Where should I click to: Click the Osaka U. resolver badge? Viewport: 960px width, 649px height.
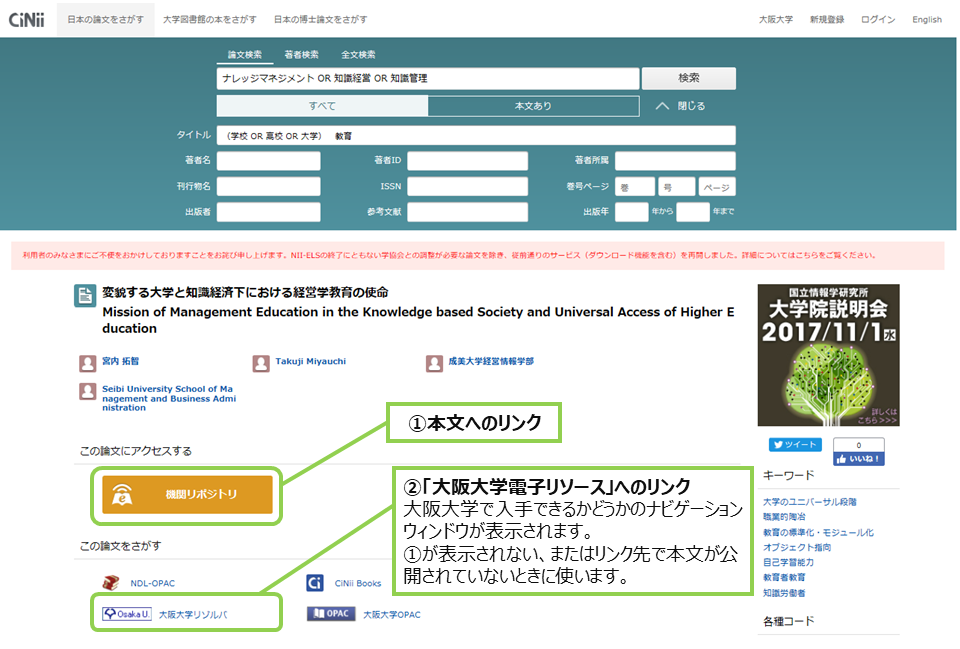pos(125,614)
